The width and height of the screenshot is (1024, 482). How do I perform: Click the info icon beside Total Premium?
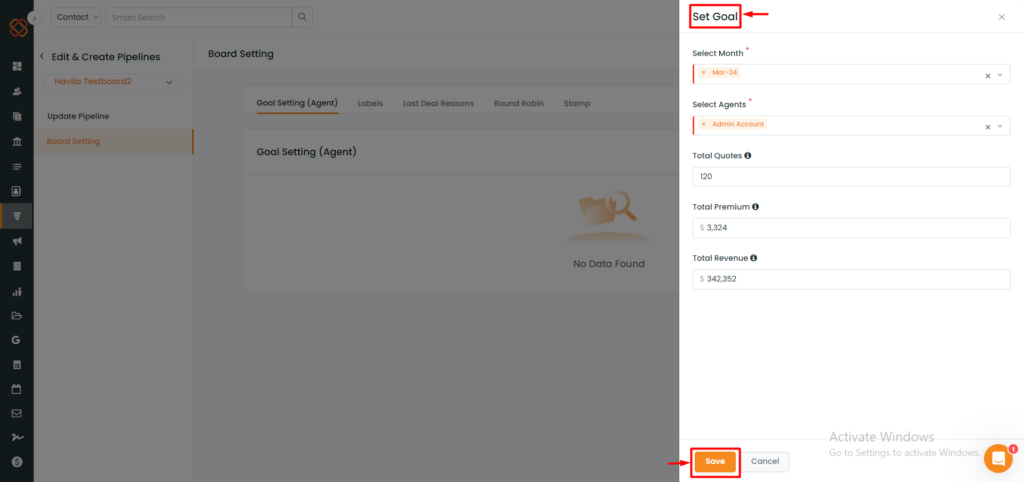(756, 206)
